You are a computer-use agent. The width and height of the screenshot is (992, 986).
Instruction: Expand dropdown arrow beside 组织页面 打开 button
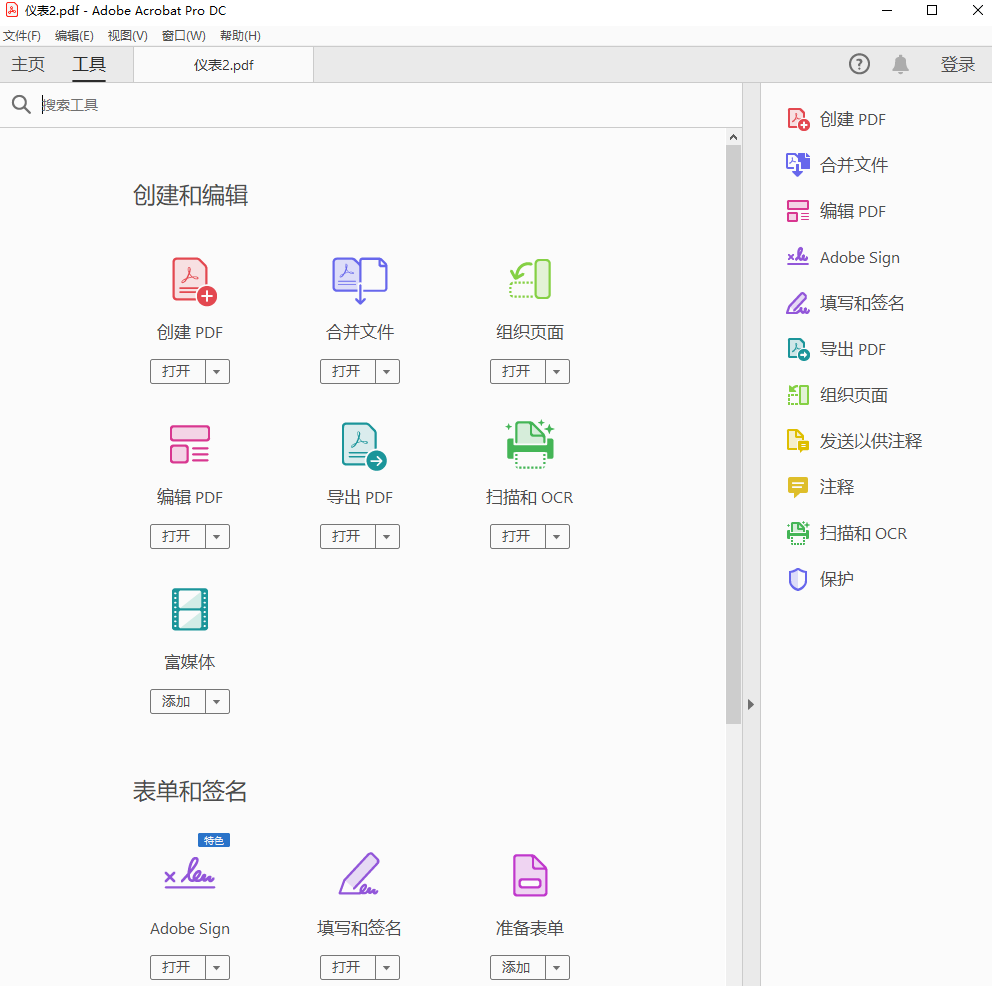(x=557, y=371)
